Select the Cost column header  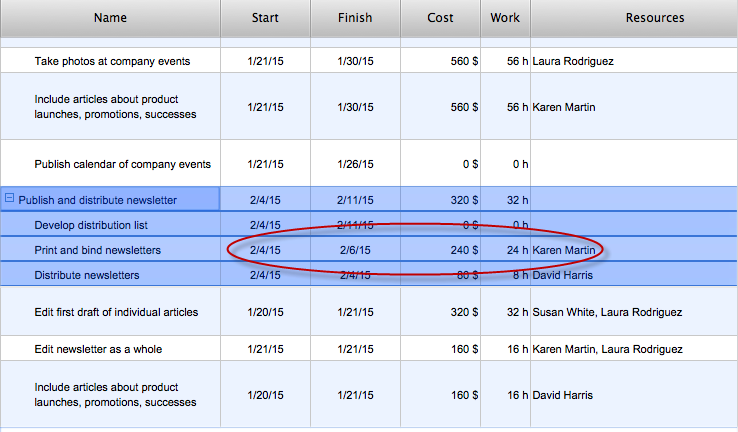click(x=440, y=18)
